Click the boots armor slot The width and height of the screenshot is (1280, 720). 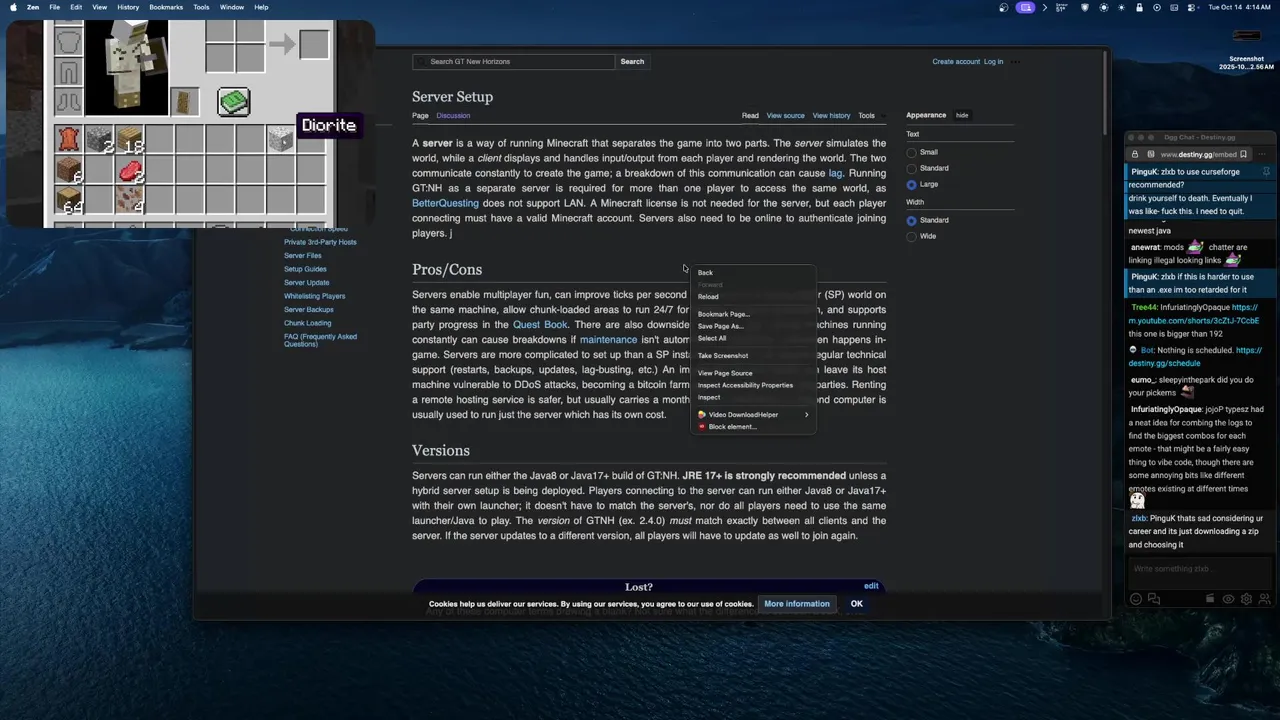click(68, 102)
